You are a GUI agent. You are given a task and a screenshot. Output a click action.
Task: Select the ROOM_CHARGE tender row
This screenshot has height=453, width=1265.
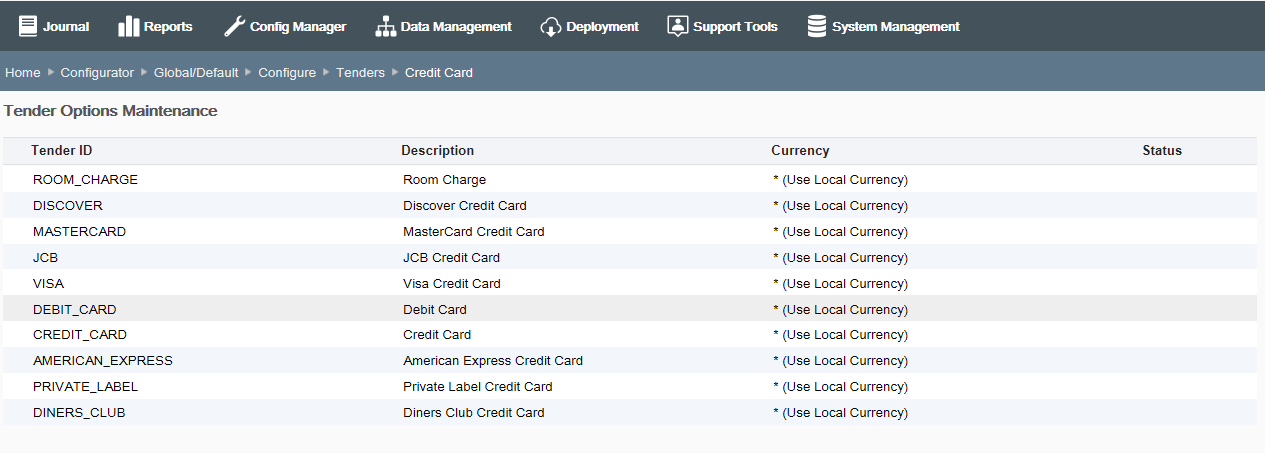(x=630, y=180)
